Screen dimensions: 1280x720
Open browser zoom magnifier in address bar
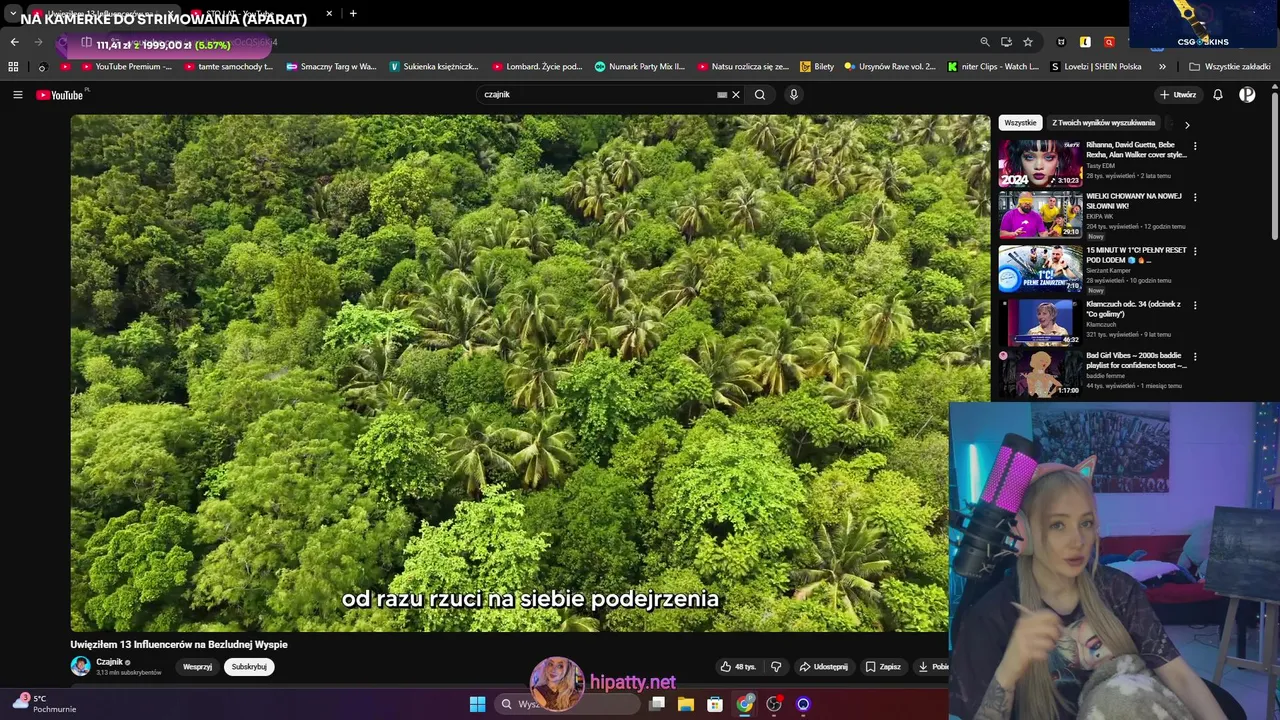[985, 42]
